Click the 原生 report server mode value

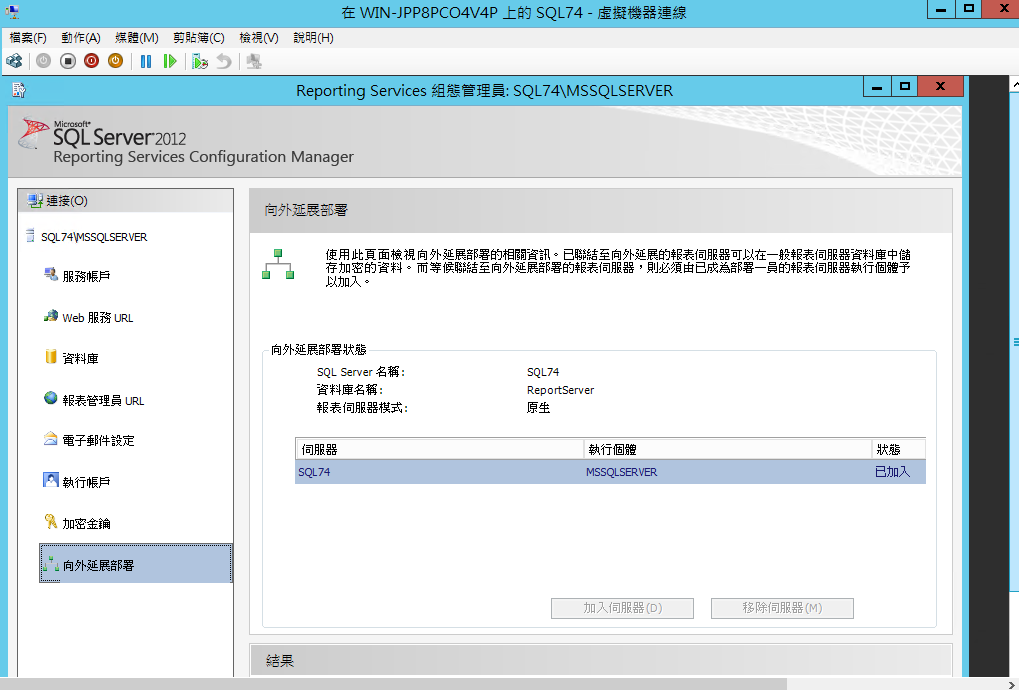coord(539,408)
